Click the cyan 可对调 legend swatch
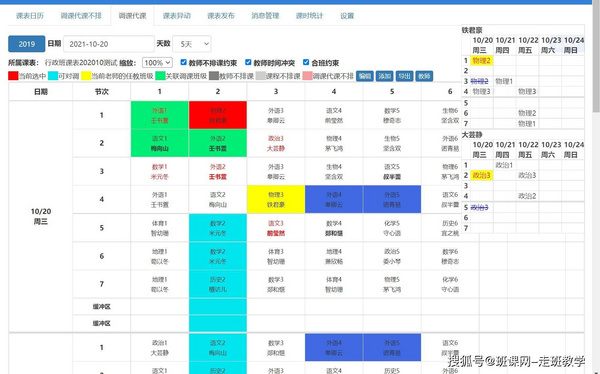 pos(53,76)
